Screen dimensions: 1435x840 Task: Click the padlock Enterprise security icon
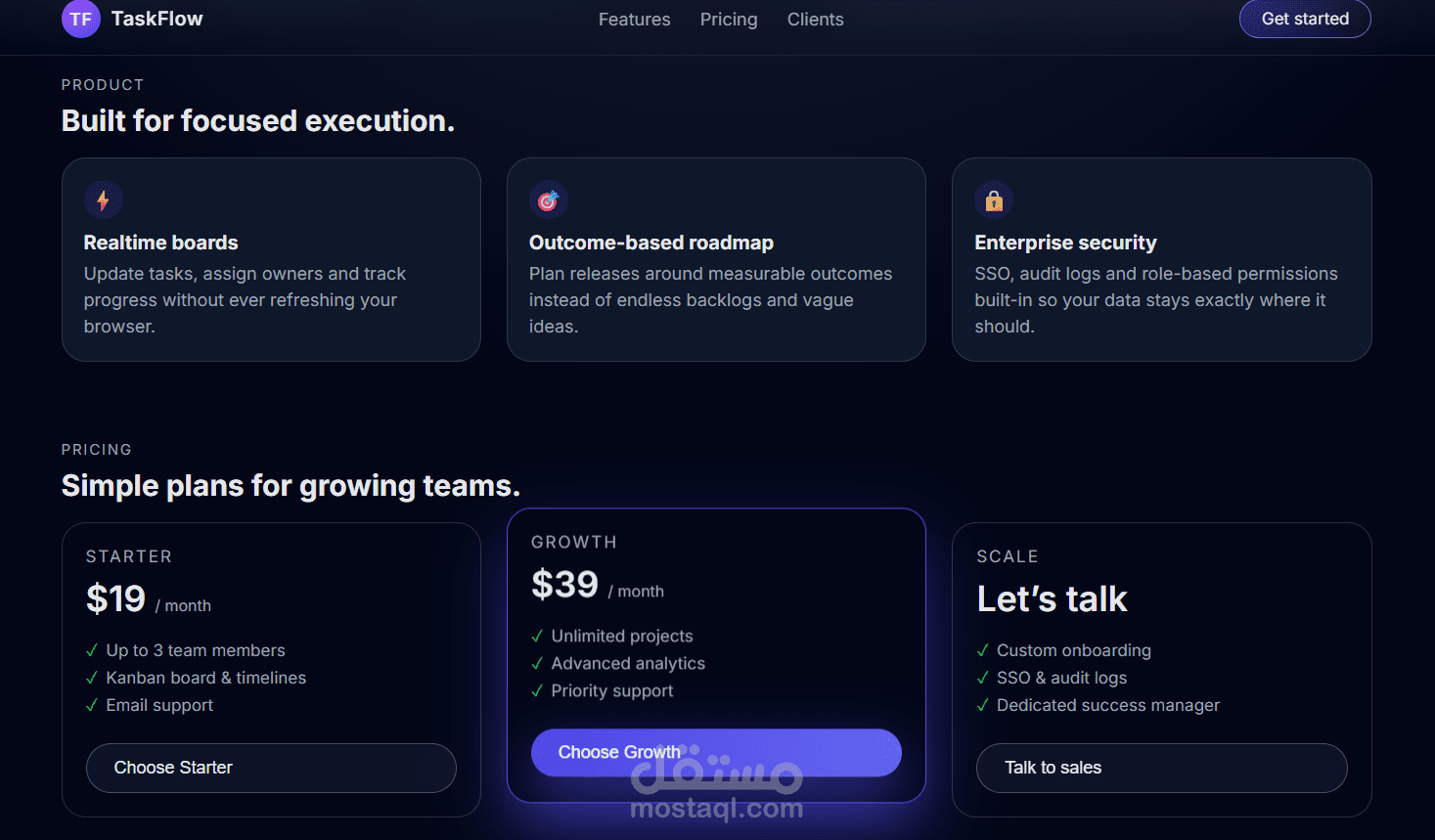pyautogui.click(x=994, y=199)
